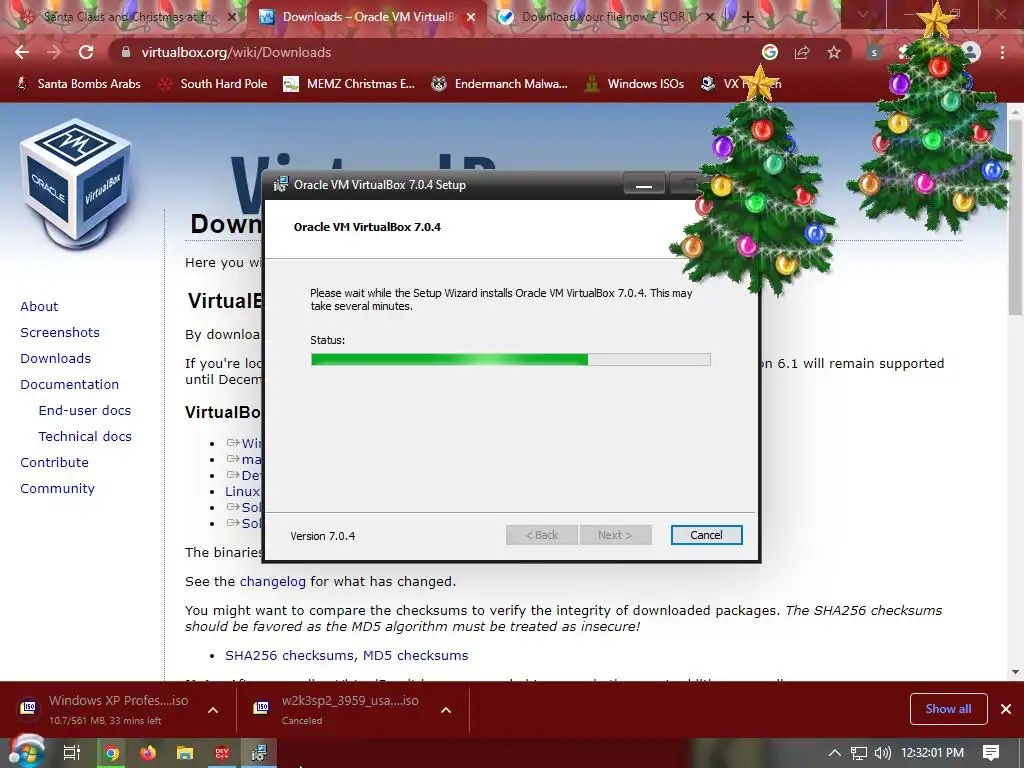Open the tab search chevron
1024x768 pixels.
(x=863, y=15)
